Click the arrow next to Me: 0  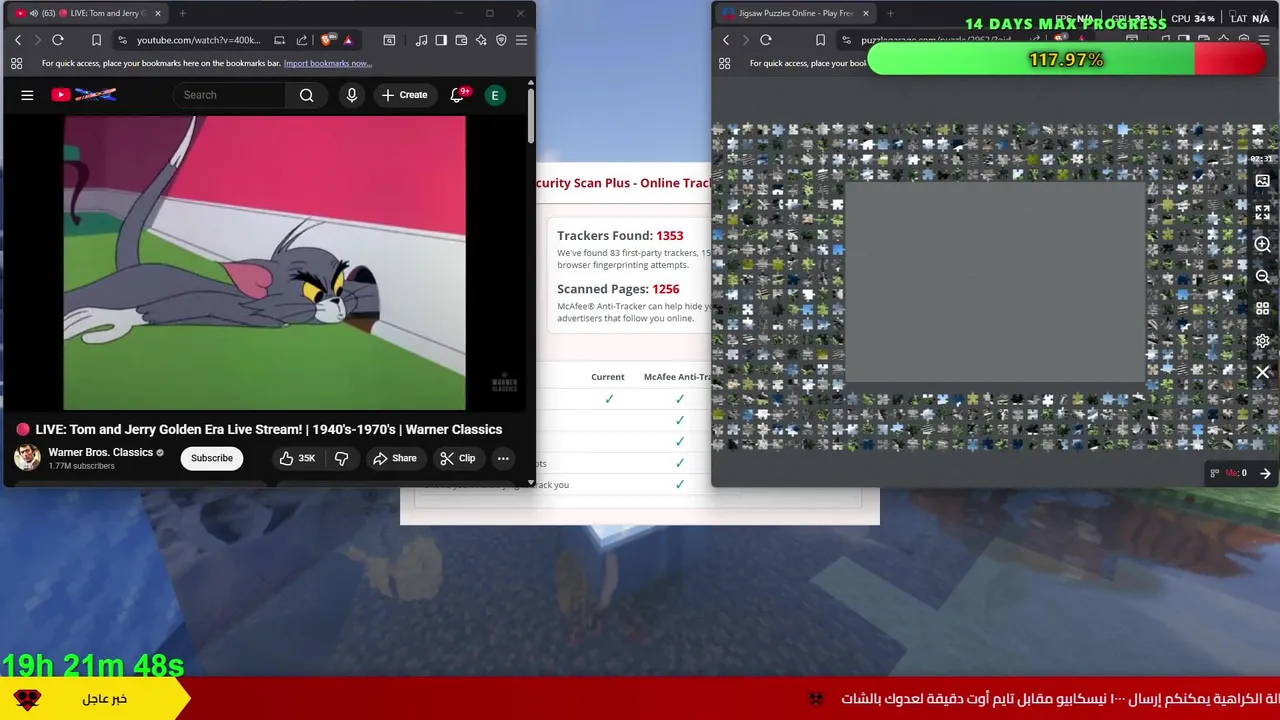pos(1265,473)
